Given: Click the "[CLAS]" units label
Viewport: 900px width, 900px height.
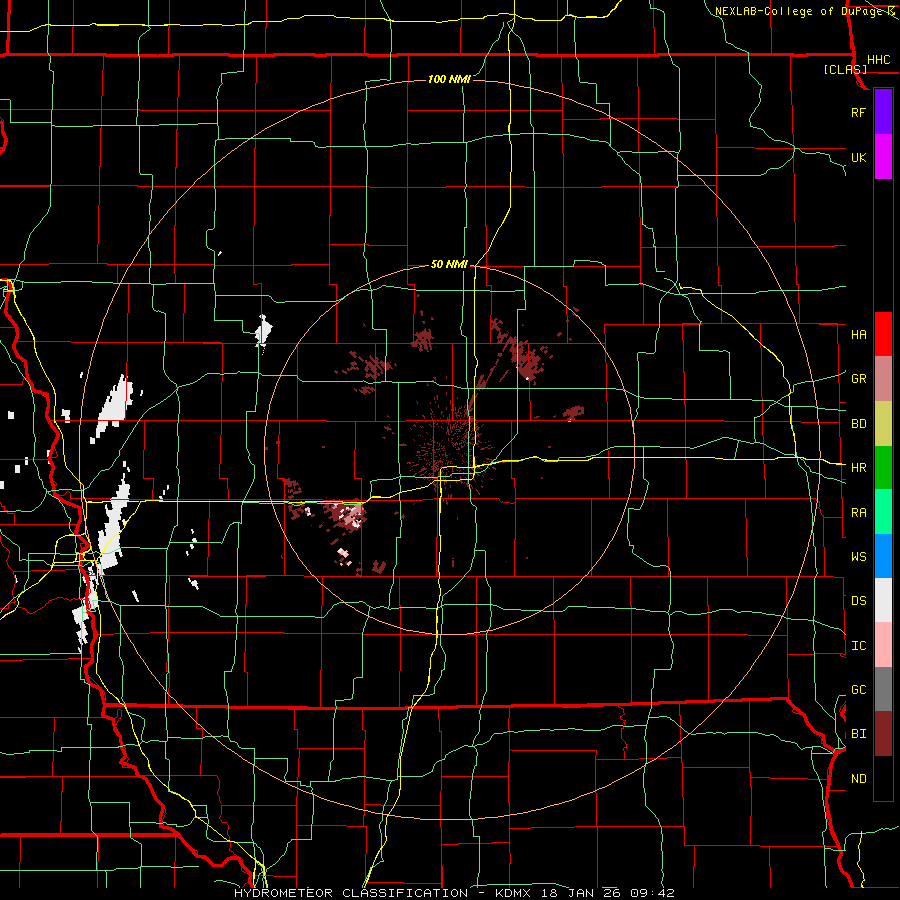Looking at the screenshot, I should [x=845, y=70].
